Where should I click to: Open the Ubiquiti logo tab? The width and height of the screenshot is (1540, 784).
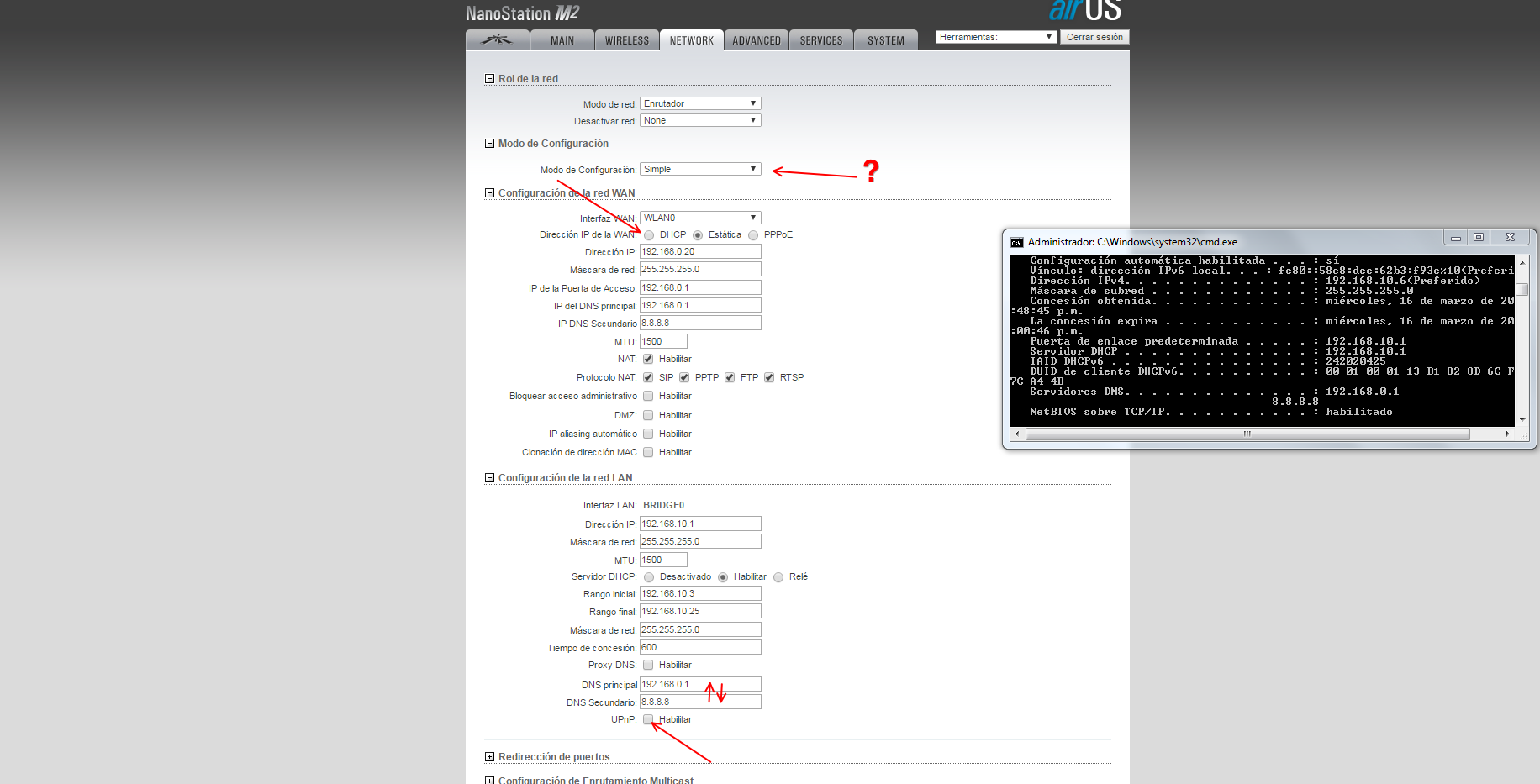click(497, 40)
